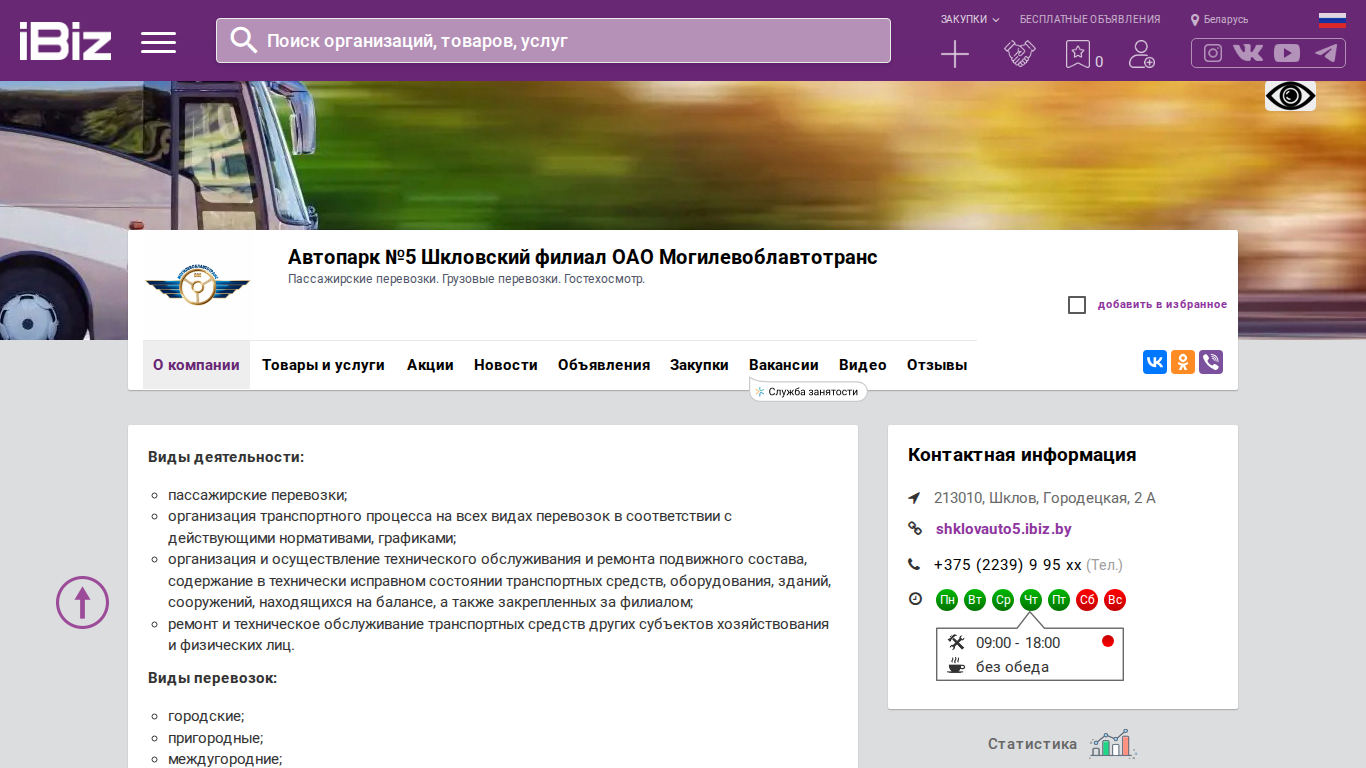
Task: Focus the organizations search field
Action: coord(553,41)
